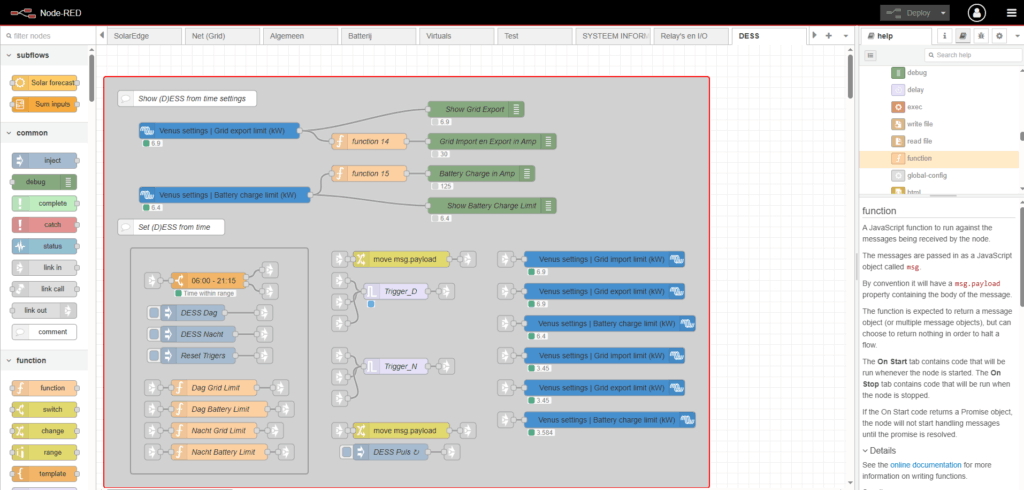Viewport: 1024px width, 490px height.
Task: Open the configuration nodes gear tab
Action: click(998, 36)
